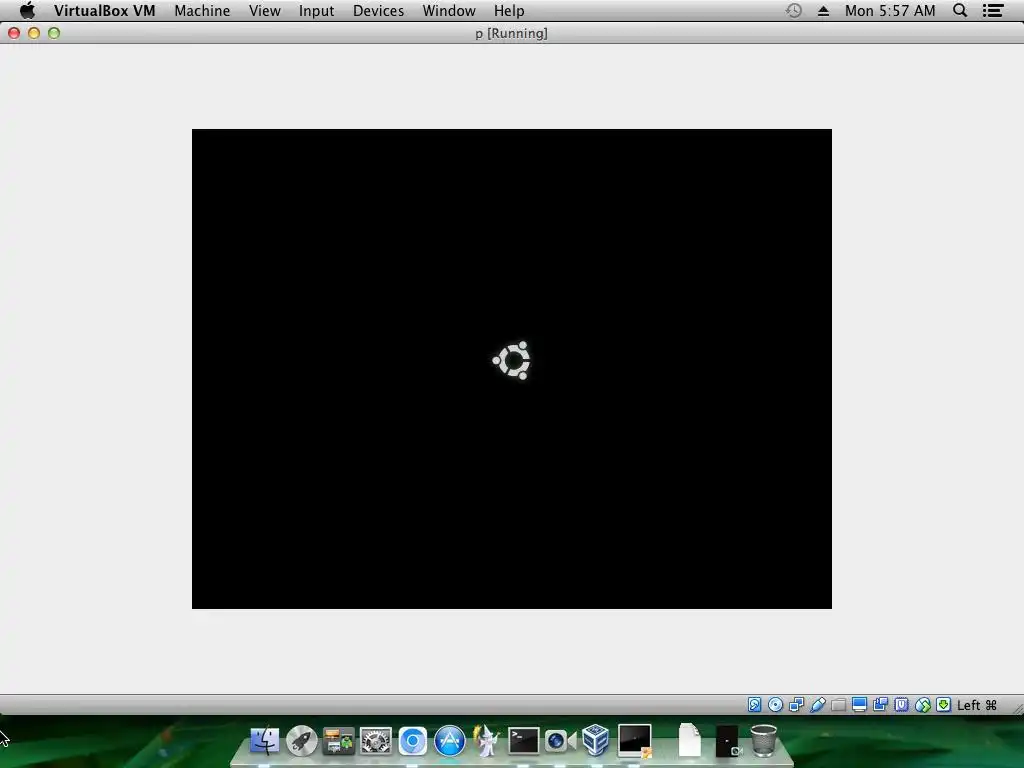Open the Devices menu
This screenshot has width=1024, height=768.
pos(378,10)
